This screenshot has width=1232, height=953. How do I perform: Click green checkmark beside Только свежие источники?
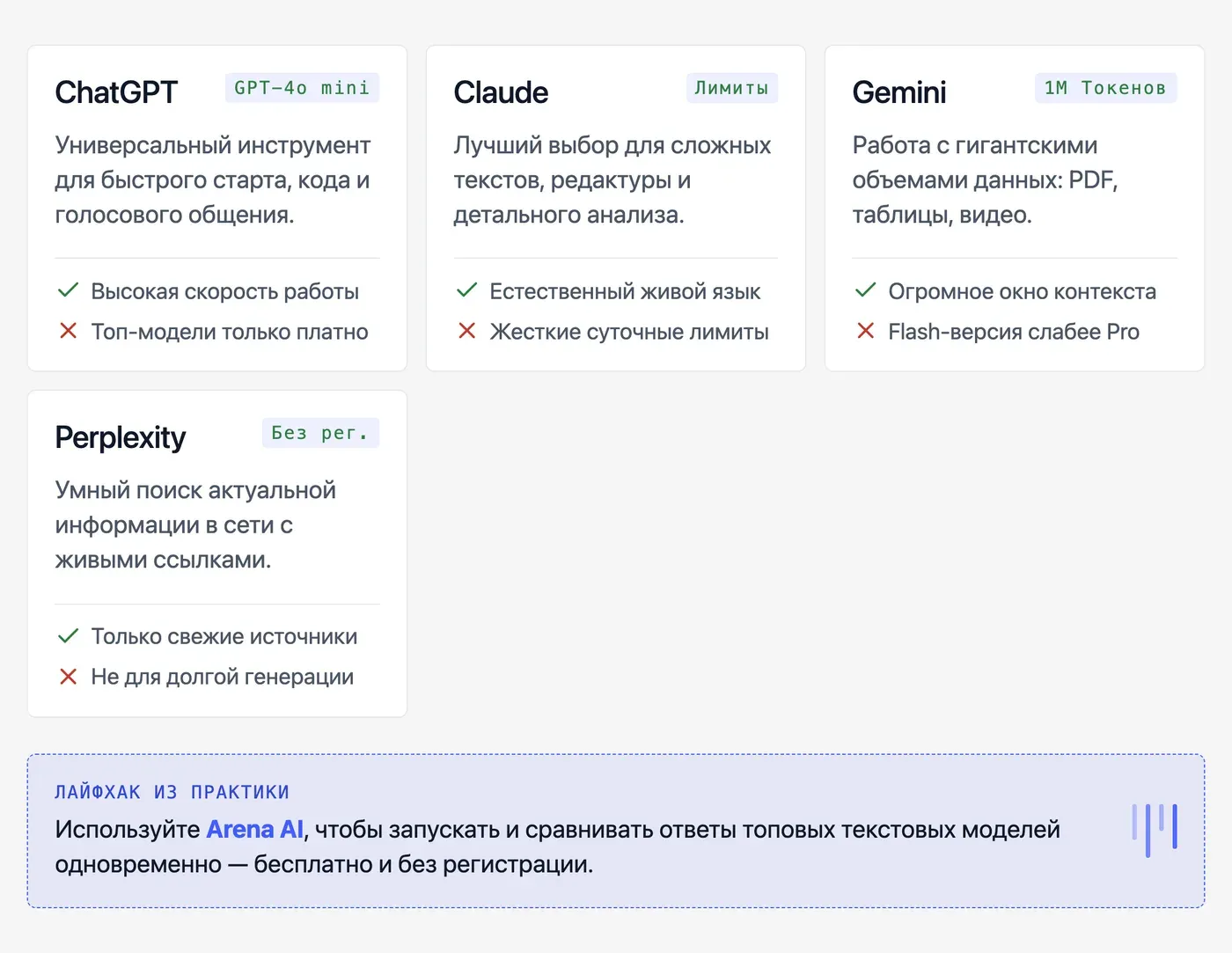69,635
